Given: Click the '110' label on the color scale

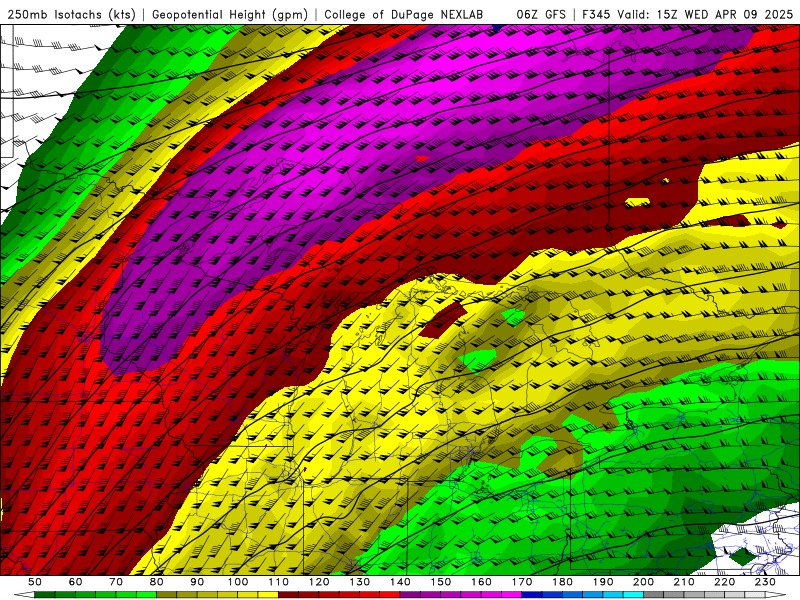Looking at the screenshot, I should pyautogui.click(x=279, y=582).
